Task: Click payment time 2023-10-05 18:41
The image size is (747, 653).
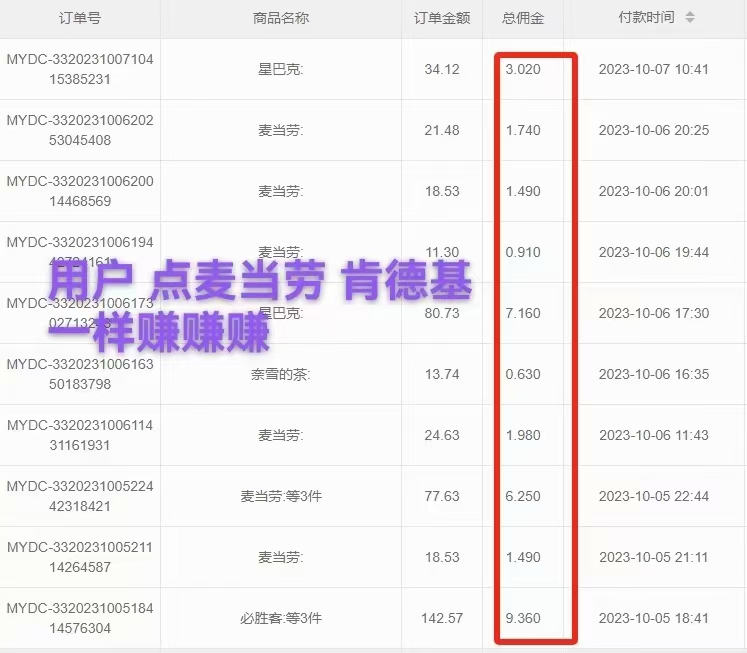Action: click(654, 618)
